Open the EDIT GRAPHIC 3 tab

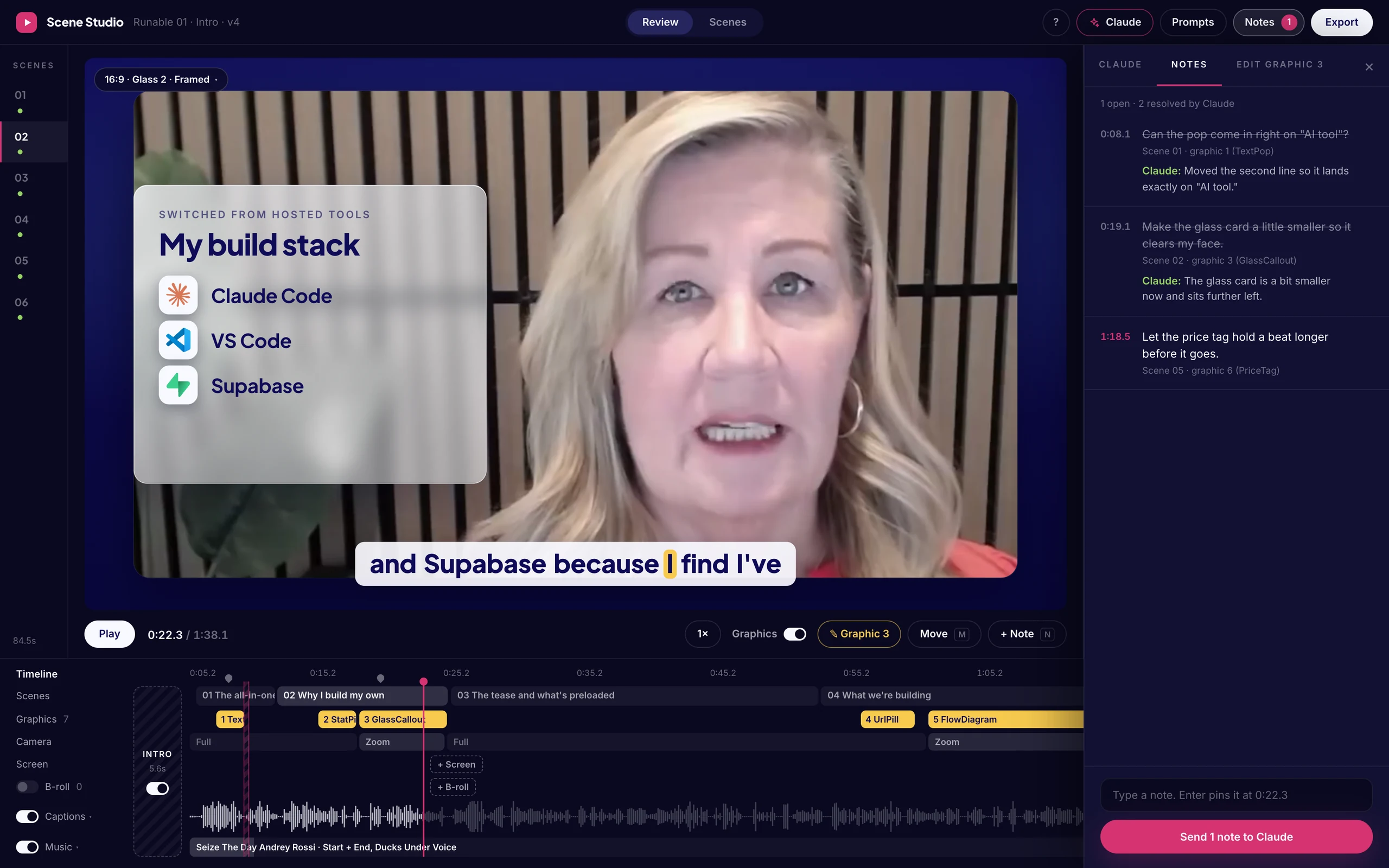[1279, 65]
